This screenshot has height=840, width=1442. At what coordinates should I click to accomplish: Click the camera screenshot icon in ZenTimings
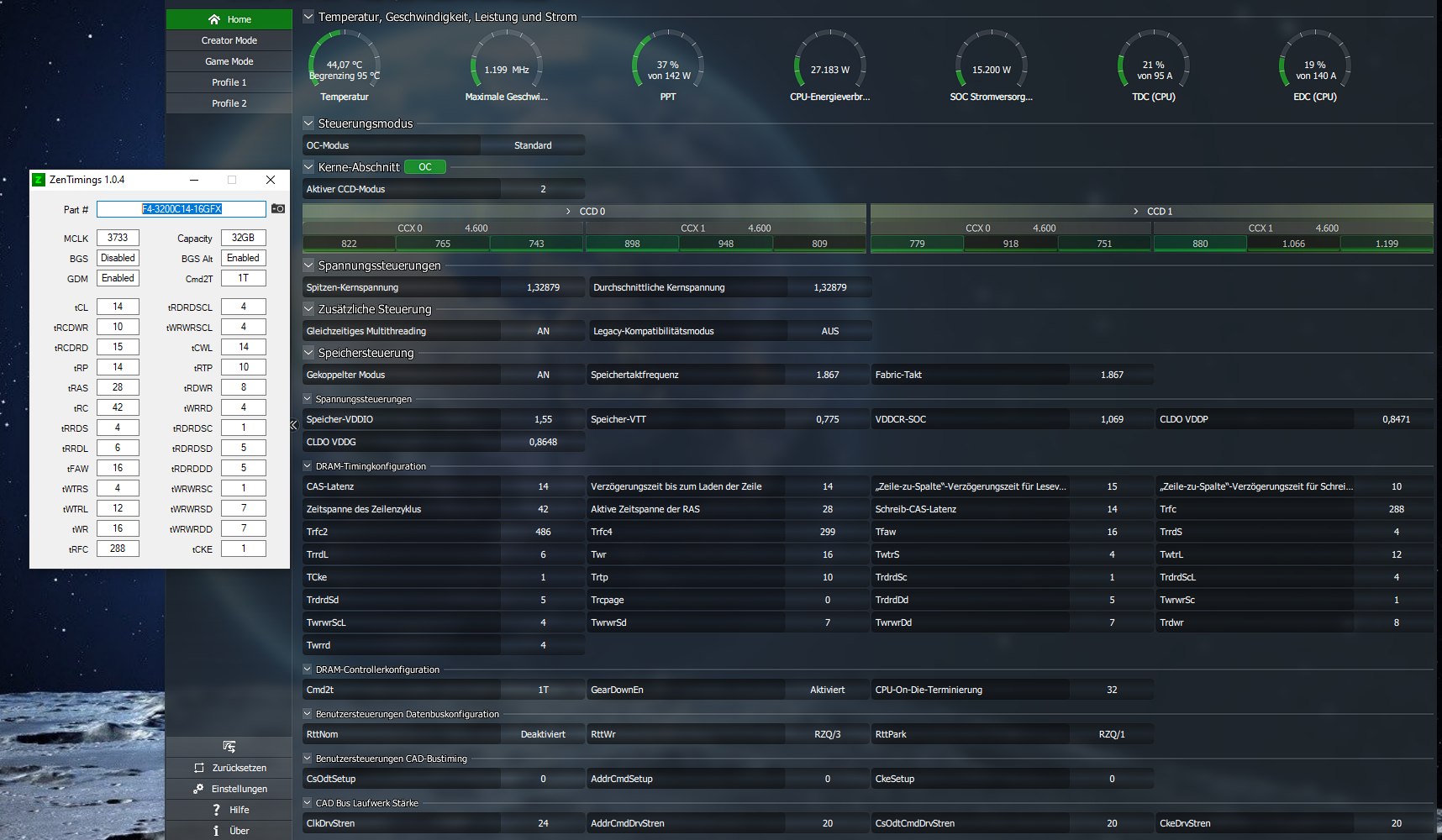coord(278,208)
